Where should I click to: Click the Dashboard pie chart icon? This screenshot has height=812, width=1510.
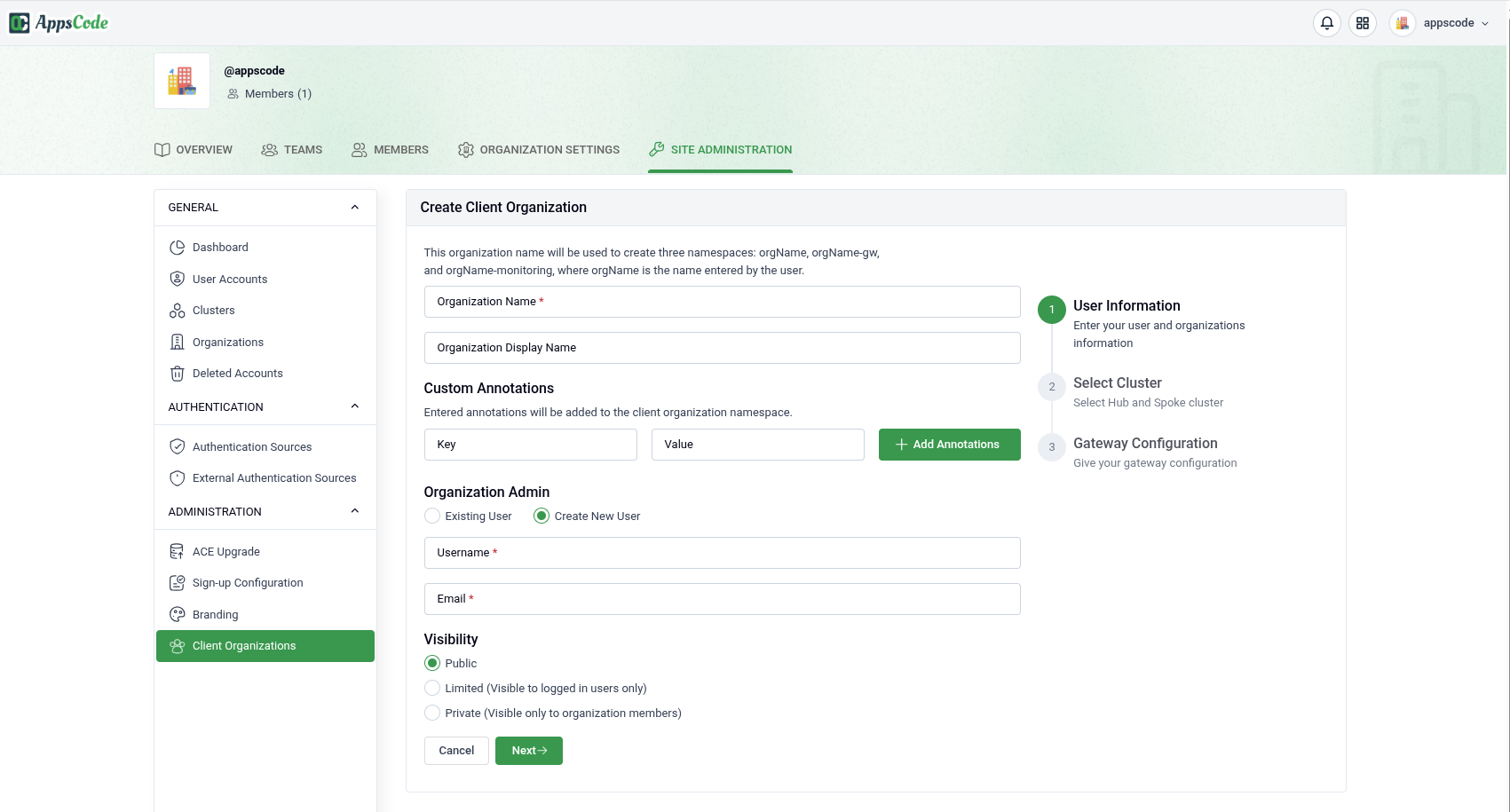[x=178, y=248]
